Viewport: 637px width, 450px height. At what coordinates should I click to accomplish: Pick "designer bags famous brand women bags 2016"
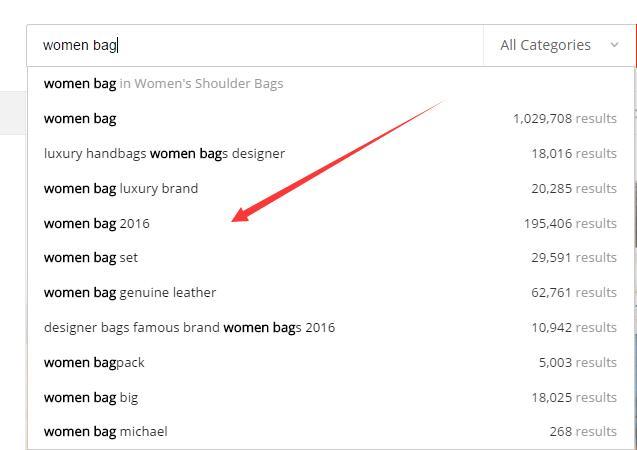189,327
